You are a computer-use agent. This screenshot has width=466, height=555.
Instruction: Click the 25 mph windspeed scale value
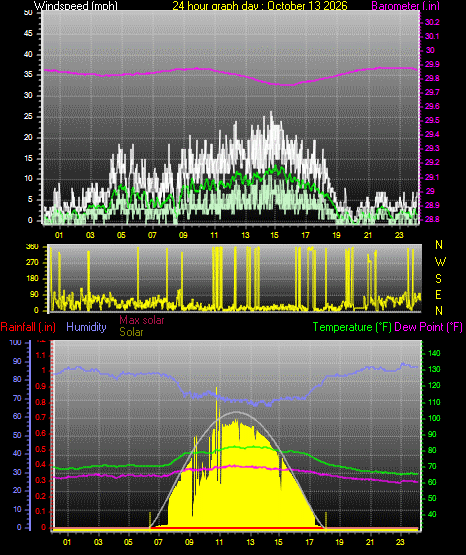pyautogui.click(x=28, y=116)
